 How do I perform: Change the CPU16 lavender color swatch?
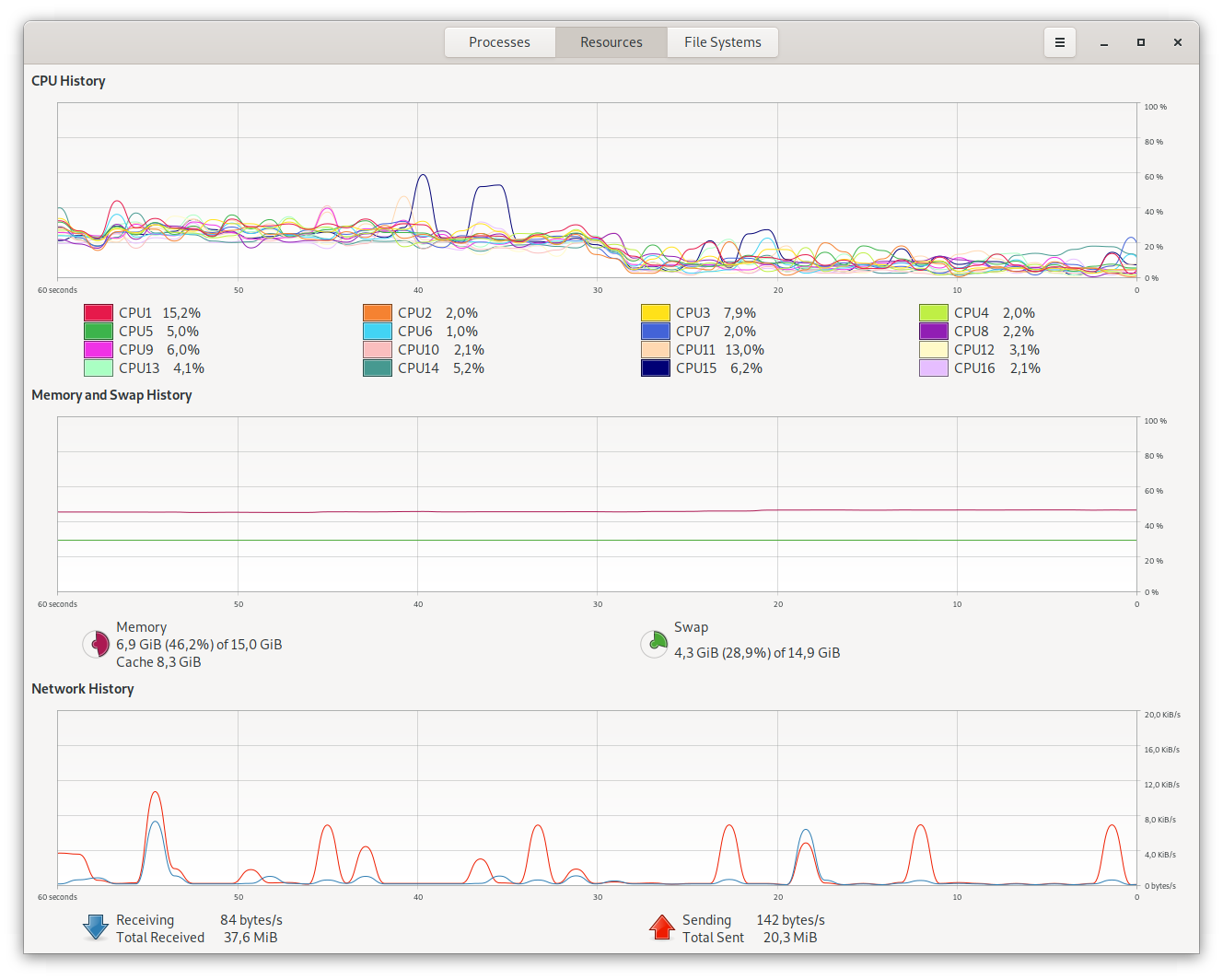click(934, 368)
